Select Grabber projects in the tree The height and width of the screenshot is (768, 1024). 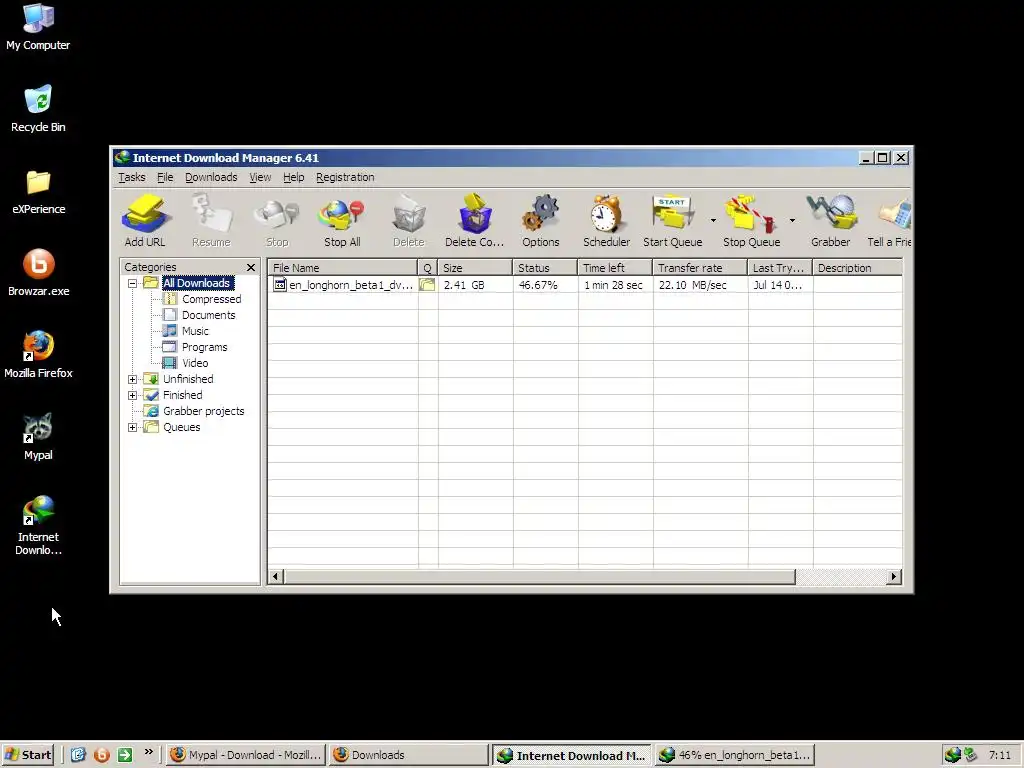click(204, 411)
